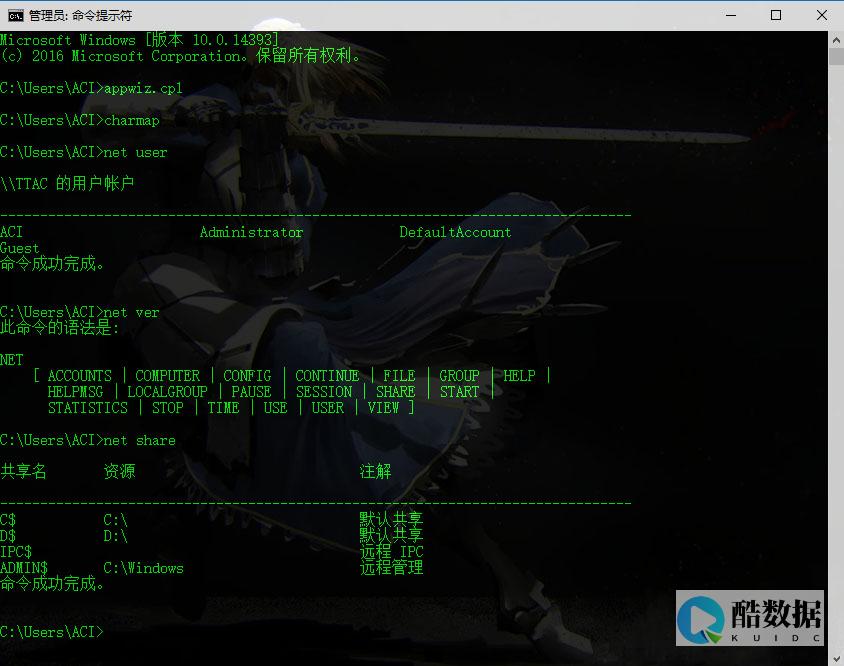This screenshot has height=666, width=844.
Task: Click the 'appwiz.cpl' command text
Action: pos(143,88)
